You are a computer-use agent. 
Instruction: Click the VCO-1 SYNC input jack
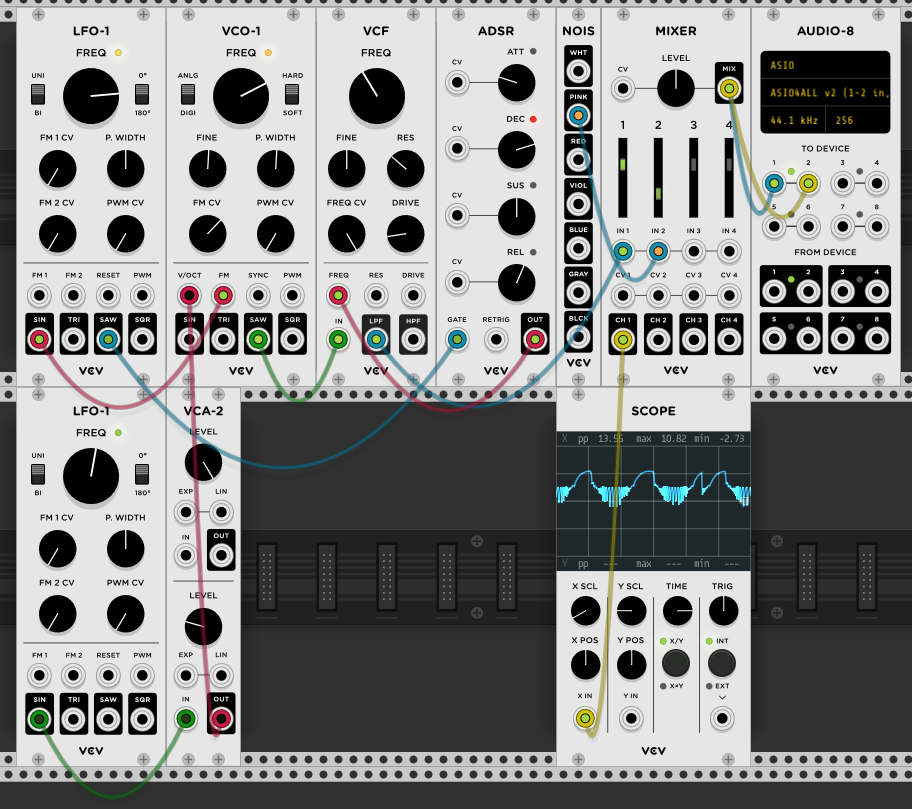coord(258,295)
